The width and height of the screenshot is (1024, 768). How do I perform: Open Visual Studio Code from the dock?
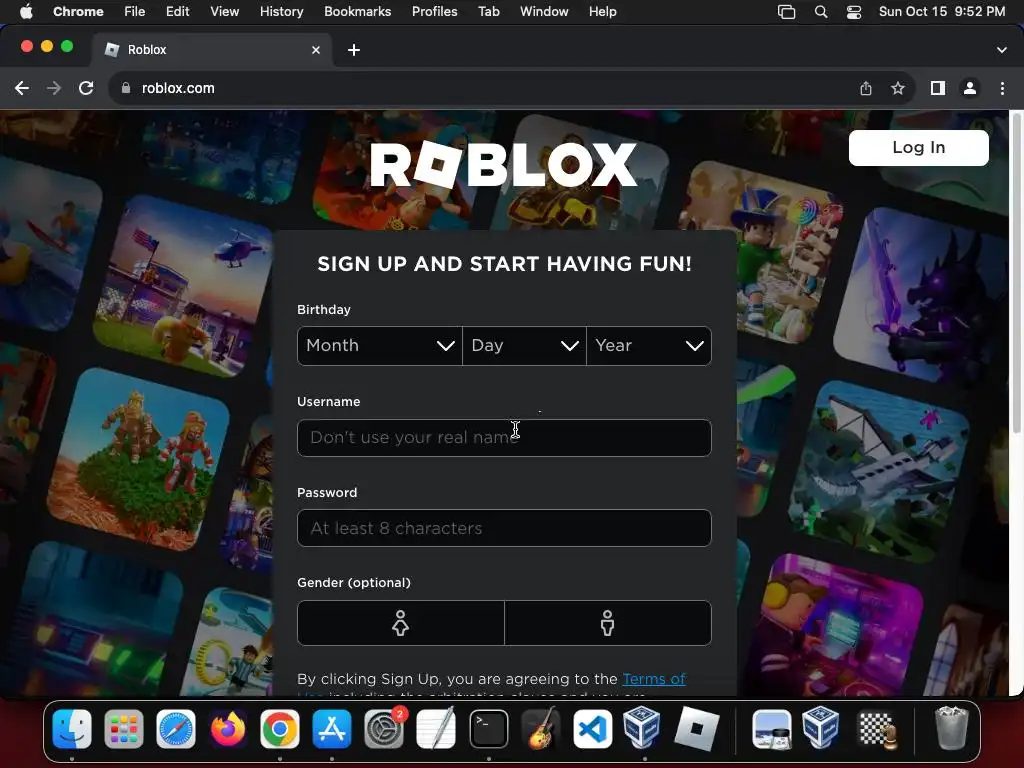tap(592, 729)
